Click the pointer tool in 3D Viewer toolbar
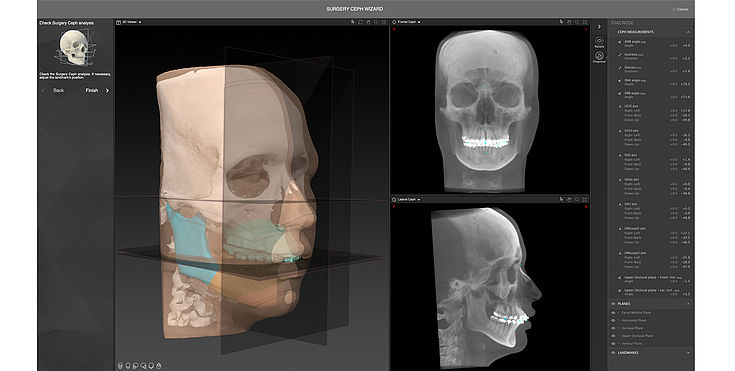 (352, 22)
